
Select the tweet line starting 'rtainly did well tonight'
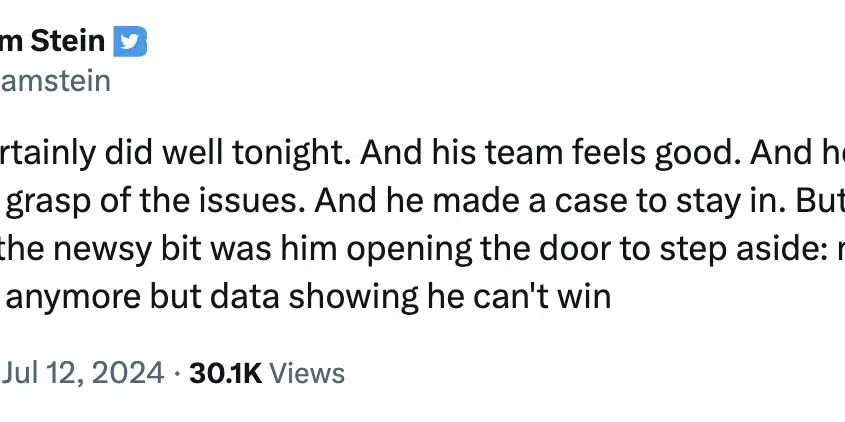click(x=422, y=153)
